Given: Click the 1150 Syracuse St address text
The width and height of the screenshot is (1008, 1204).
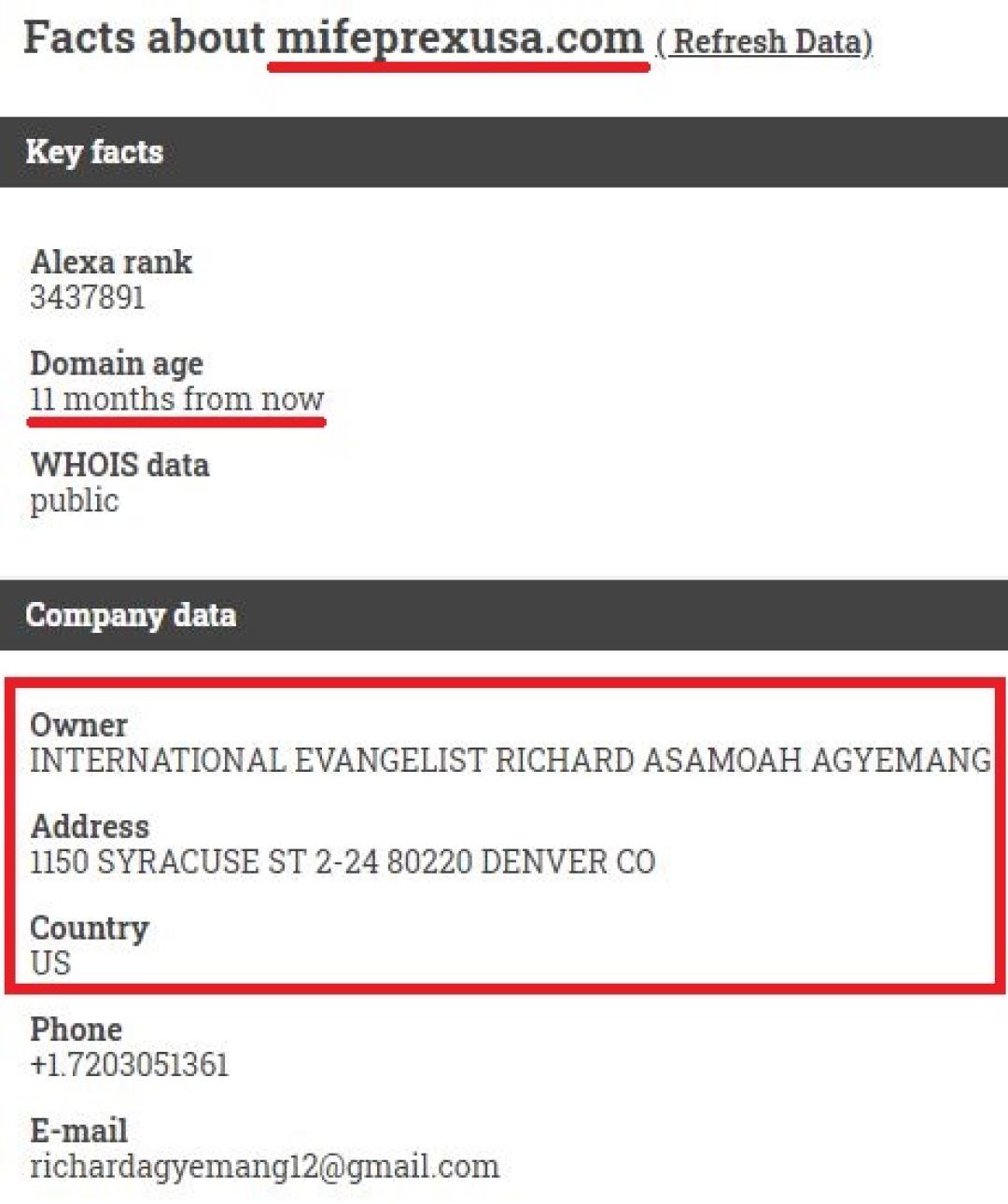Looking at the screenshot, I should coord(343,861).
